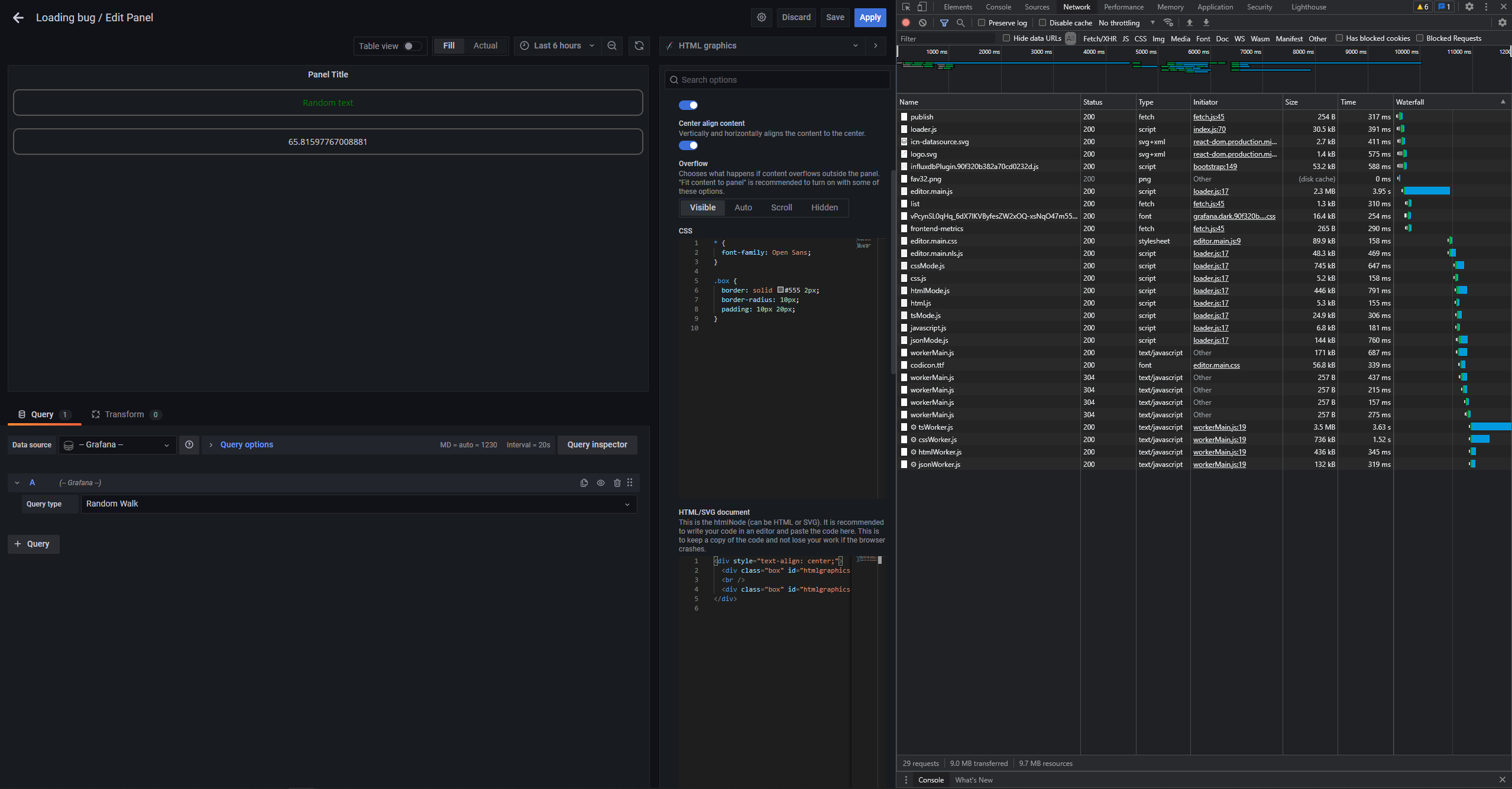The height and width of the screenshot is (789, 1512).
Task: Expand the Query options section
Action: tap(246, 445)
